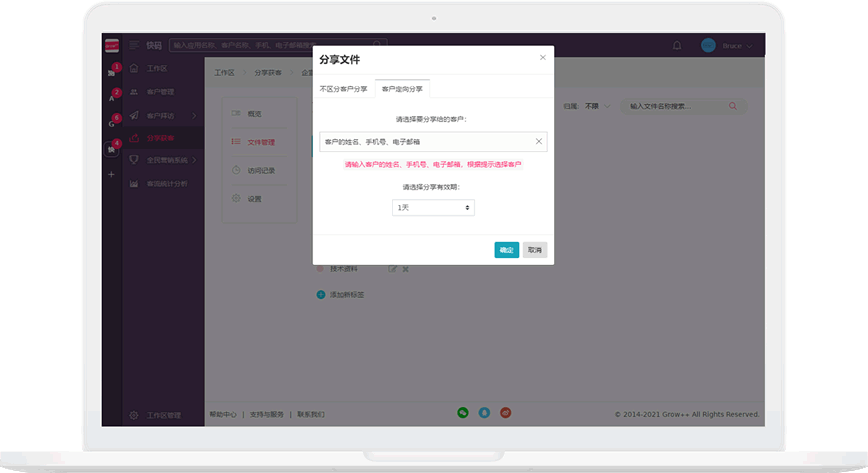
Task: Click the 确定 confirm button
Action: pos(506,250)
